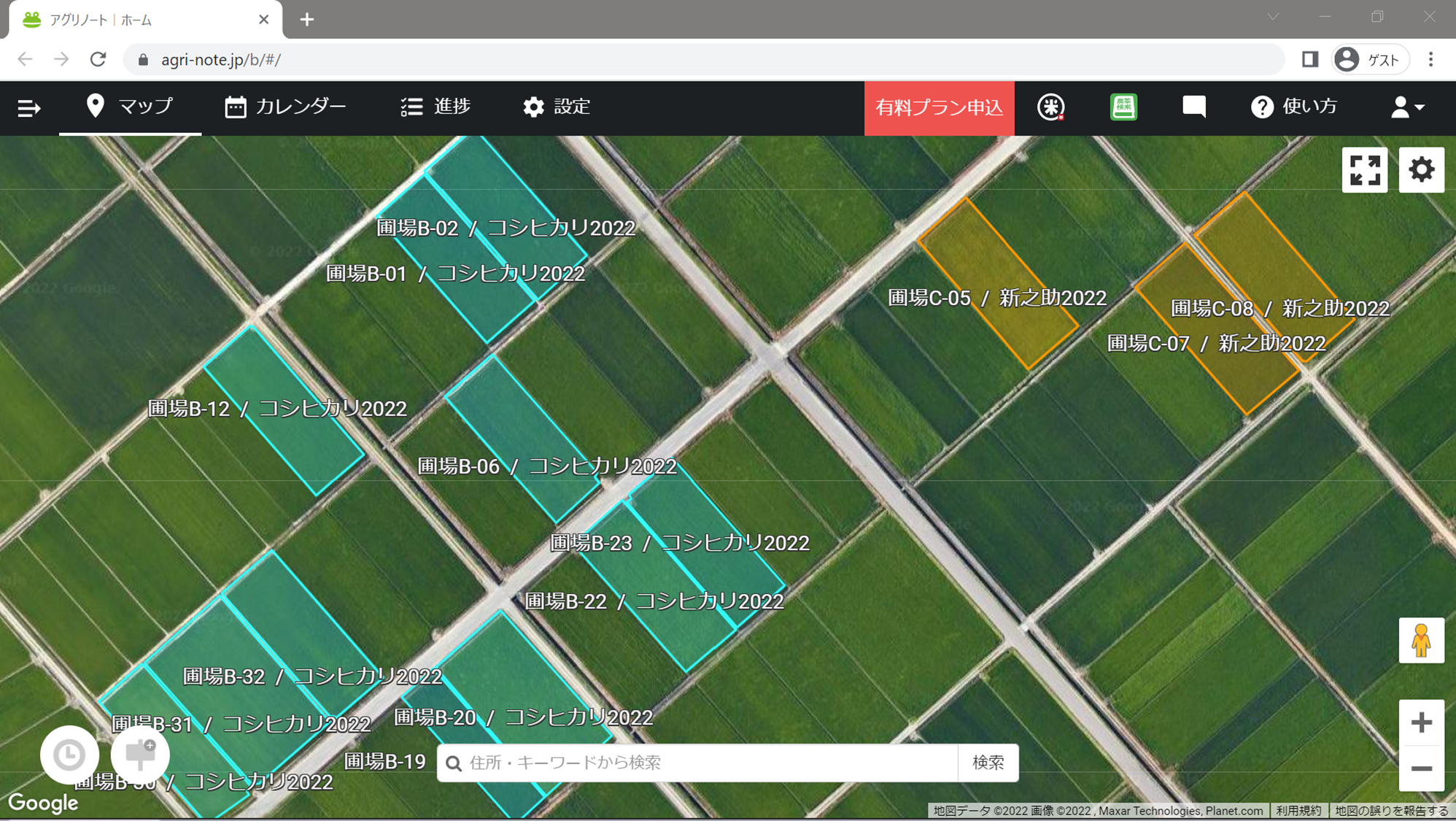Open the green pesticide search icon
This screenshot has height=821, width=1456.
pyautogui.click(x=1123, y=107)
